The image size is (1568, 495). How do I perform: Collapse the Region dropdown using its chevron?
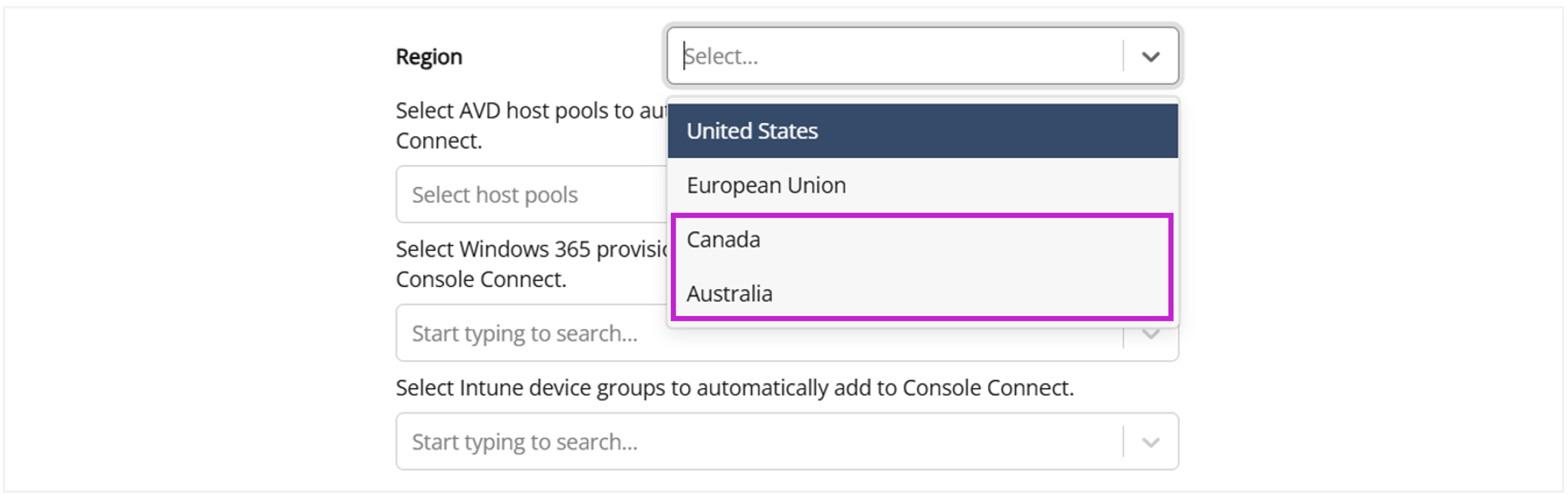pyautogui.click(x=1150, y=57)
